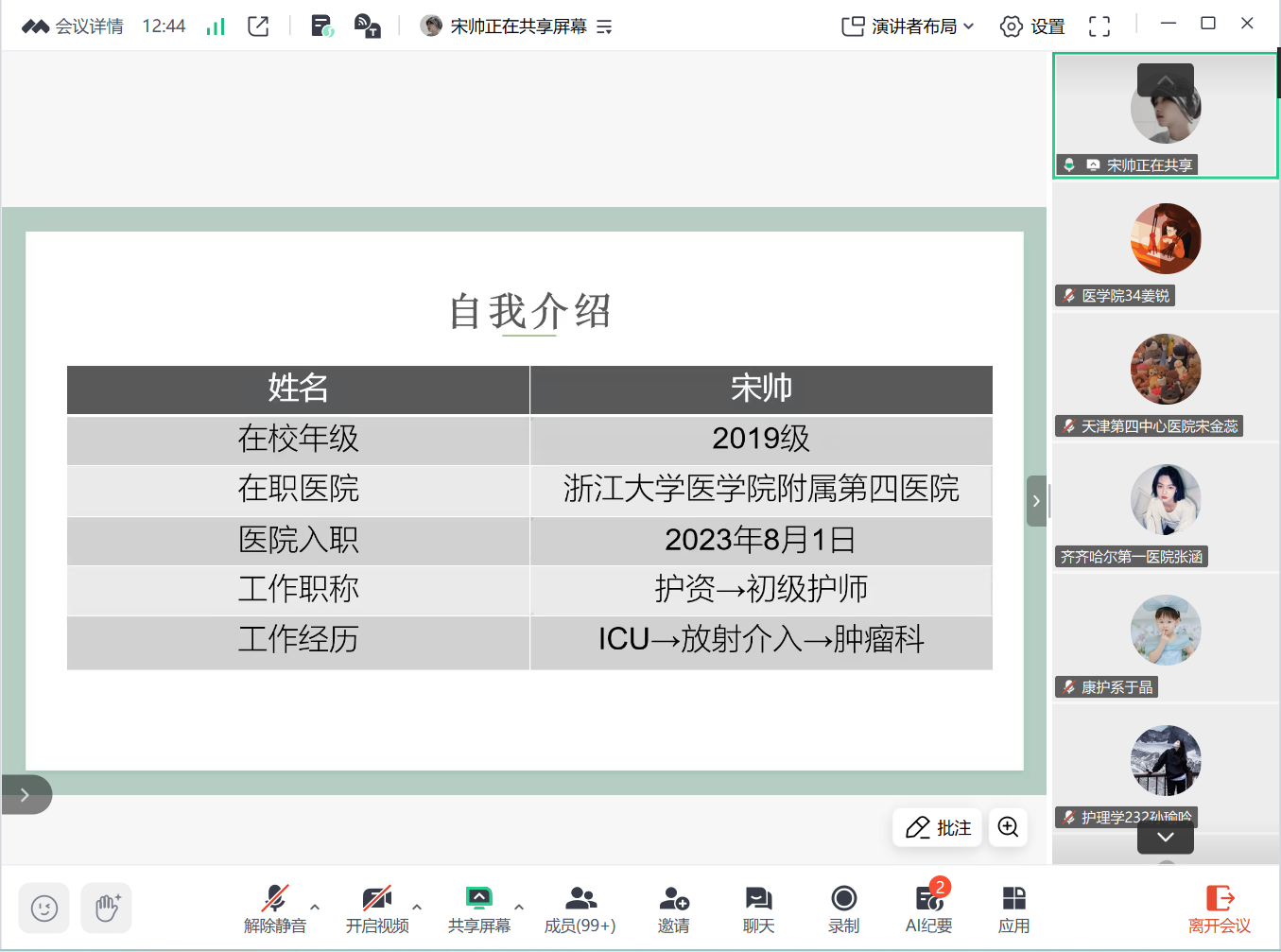Open the 录制 record control
Viewport: 1281px width, 952px height.
(x=843, y=909)
